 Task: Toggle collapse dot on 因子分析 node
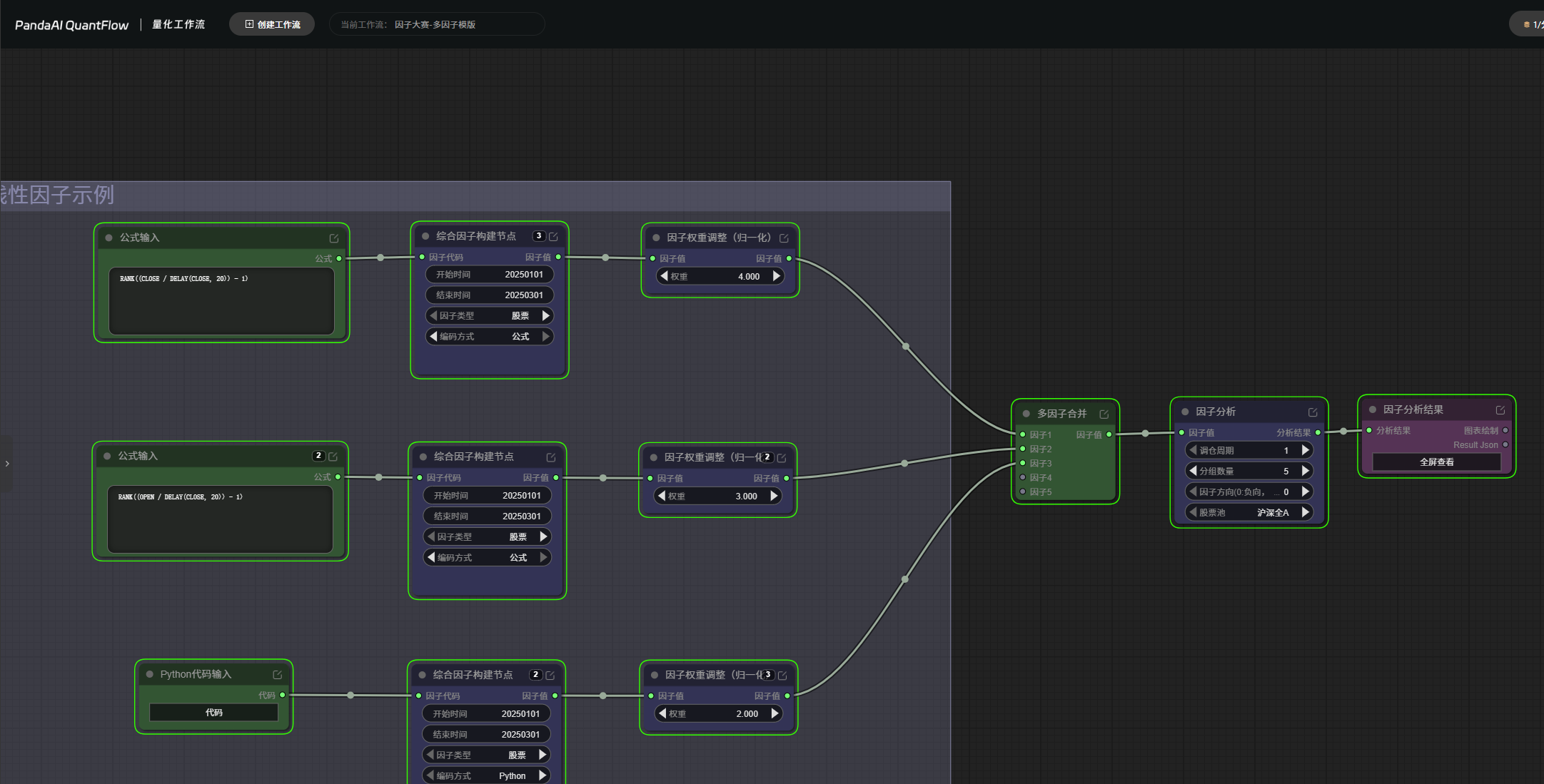pos(1185,412)
